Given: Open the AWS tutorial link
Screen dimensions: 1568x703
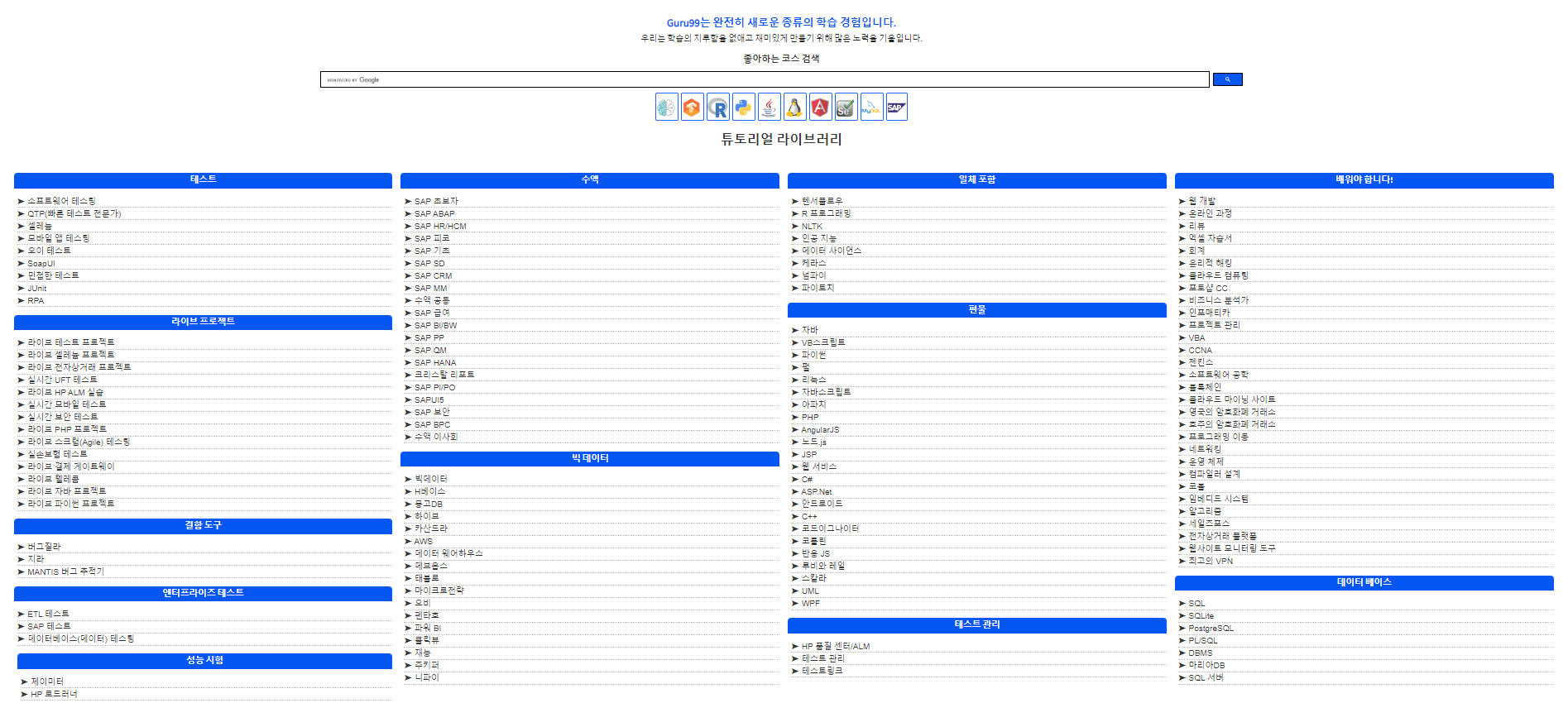Looking at the screenshot, I should 423,541.
